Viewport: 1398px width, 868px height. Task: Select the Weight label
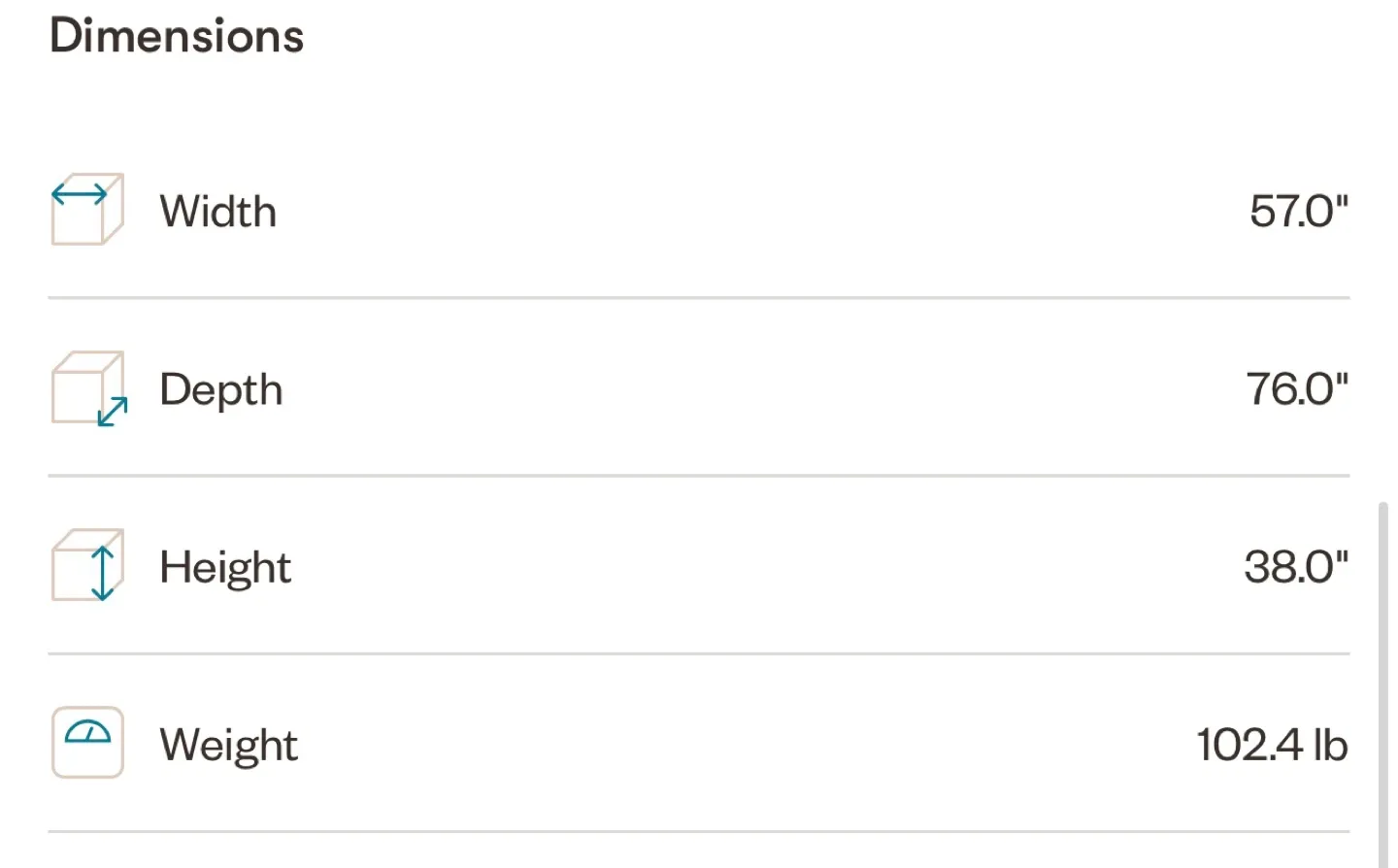pos(229,746)
